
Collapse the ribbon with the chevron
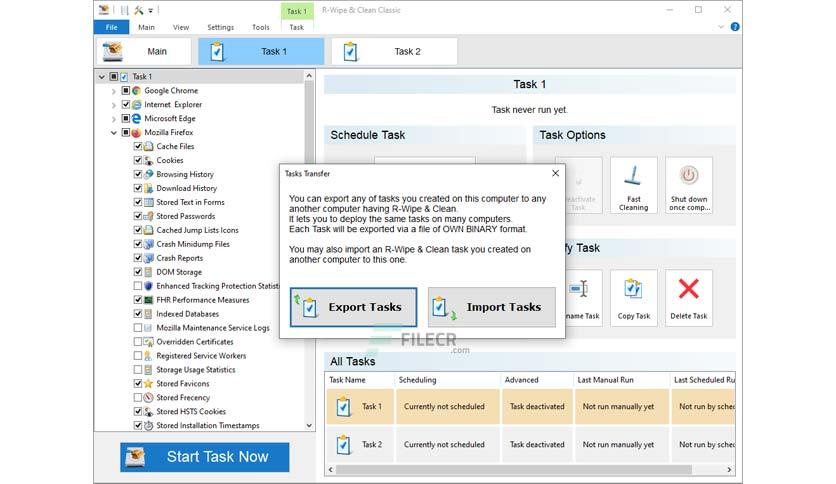(721, 27)
